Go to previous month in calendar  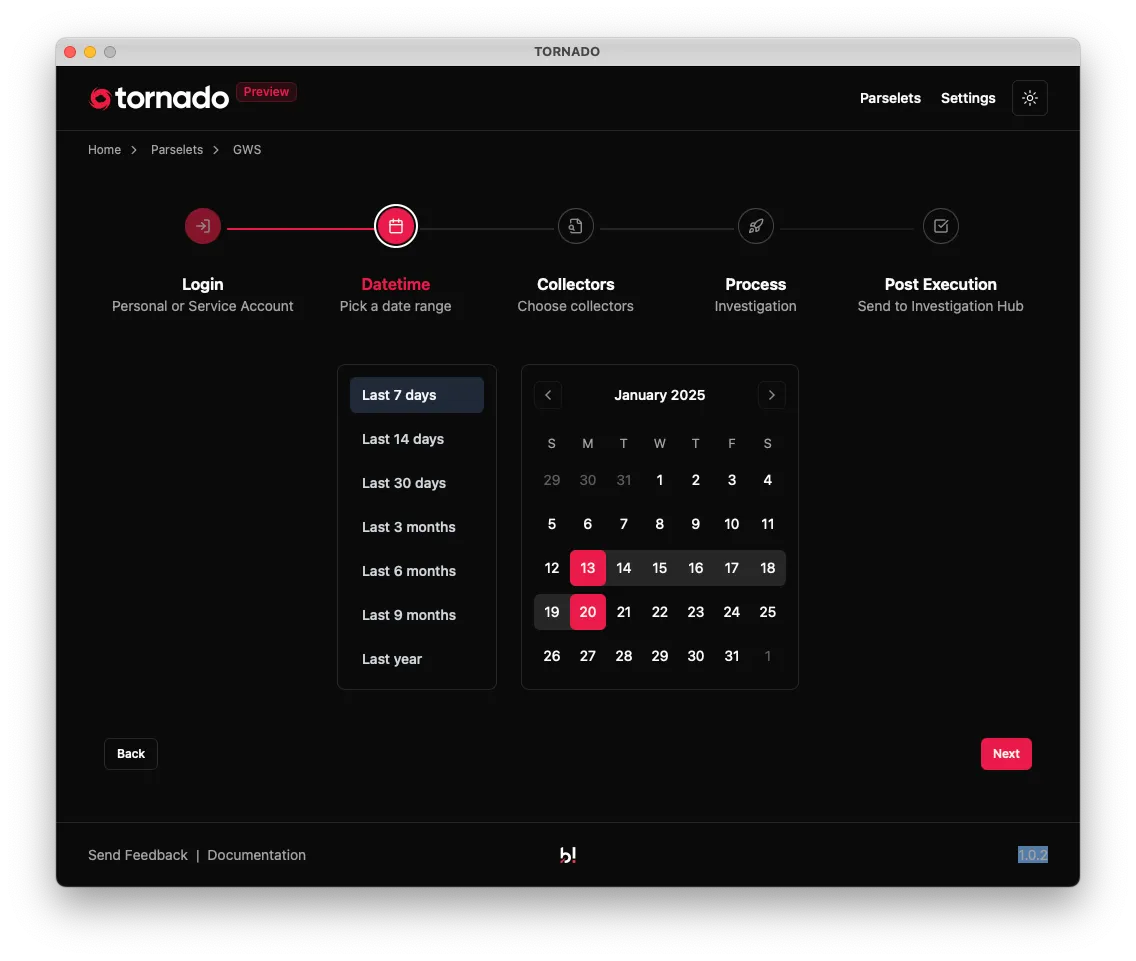click(x=548, y=395)
